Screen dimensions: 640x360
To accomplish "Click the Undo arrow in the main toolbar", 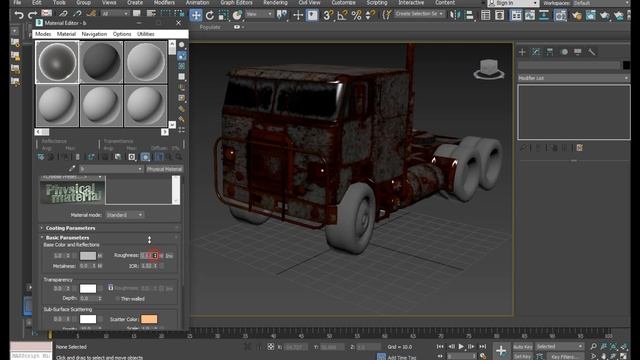I will pos(19,15).
